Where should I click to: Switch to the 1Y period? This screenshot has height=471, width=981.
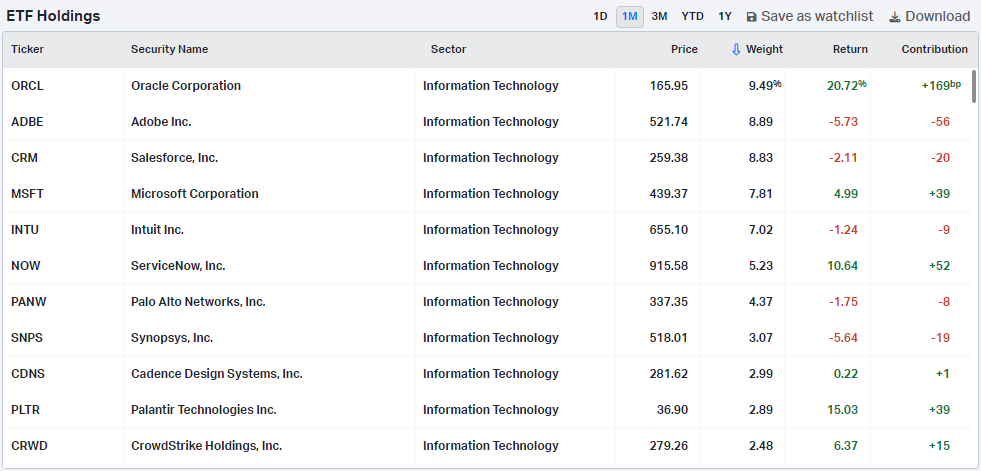click(724, 17)
